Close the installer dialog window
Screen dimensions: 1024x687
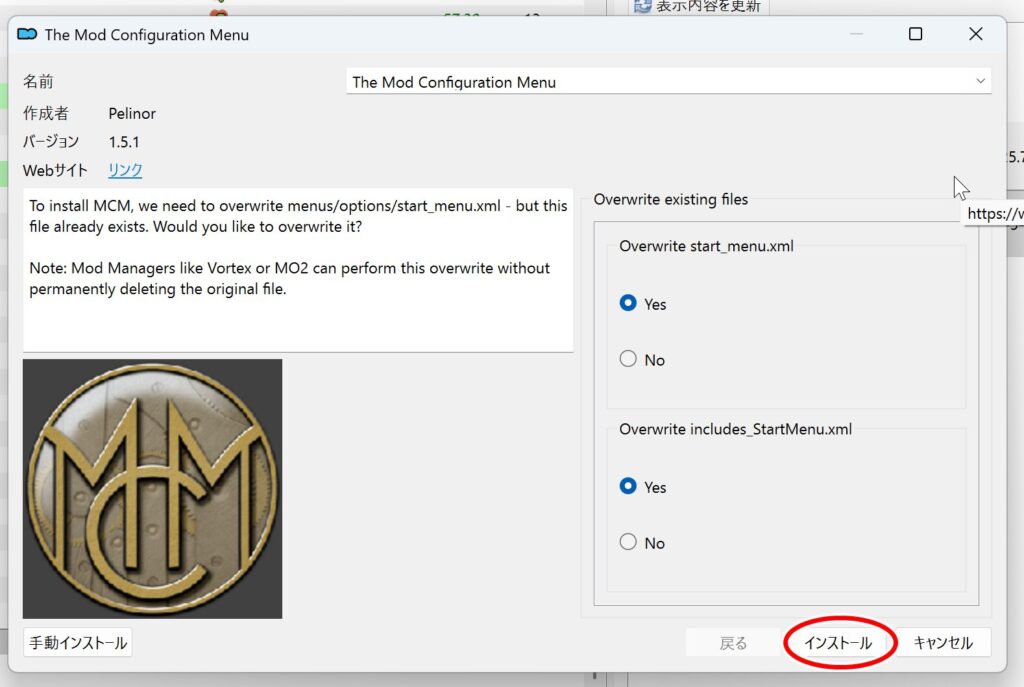coord(976,34)
